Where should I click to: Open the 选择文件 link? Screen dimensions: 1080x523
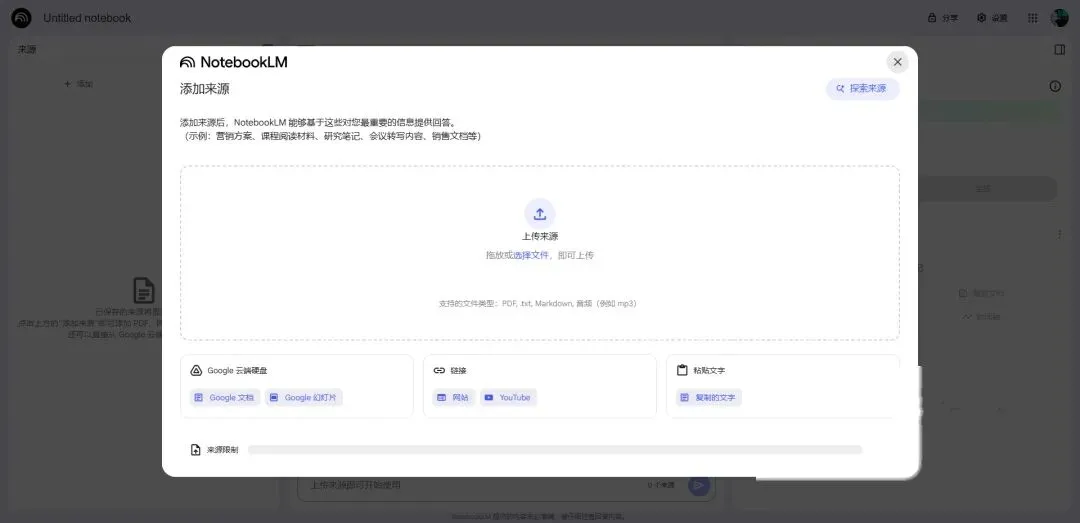pyautogui.click(x=531, y=255)
